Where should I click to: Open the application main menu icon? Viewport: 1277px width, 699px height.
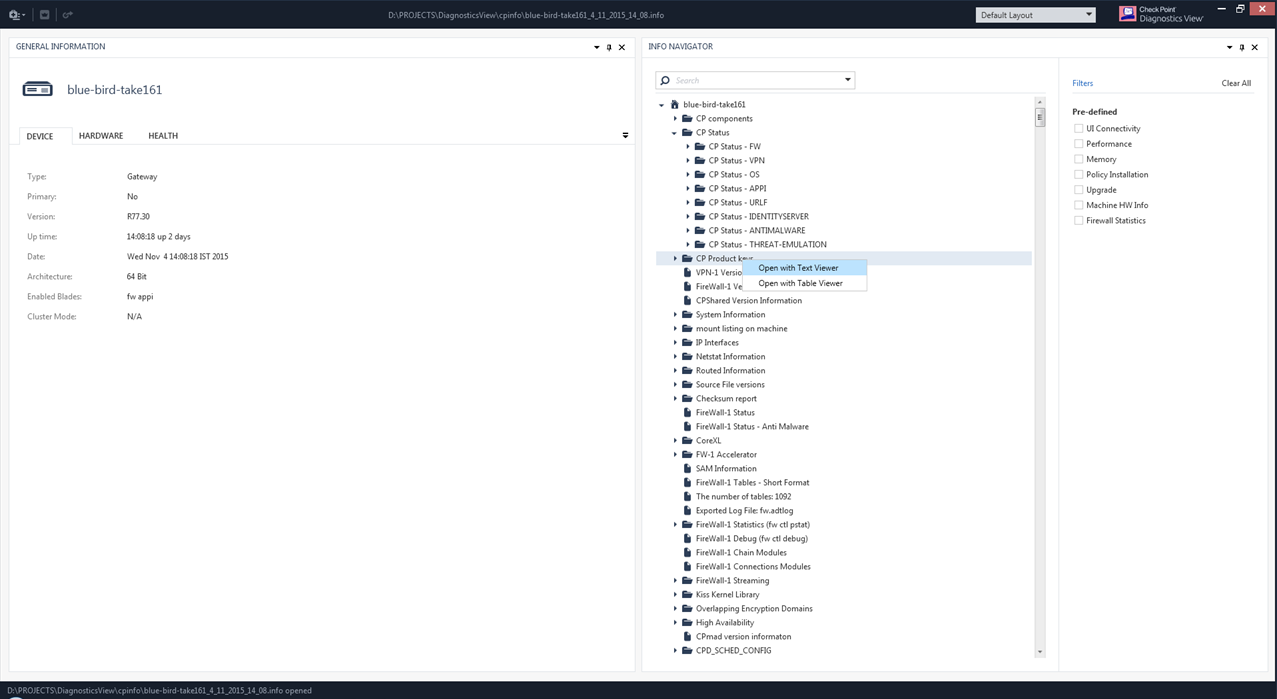pyautogui.click(x=17, y=15)
